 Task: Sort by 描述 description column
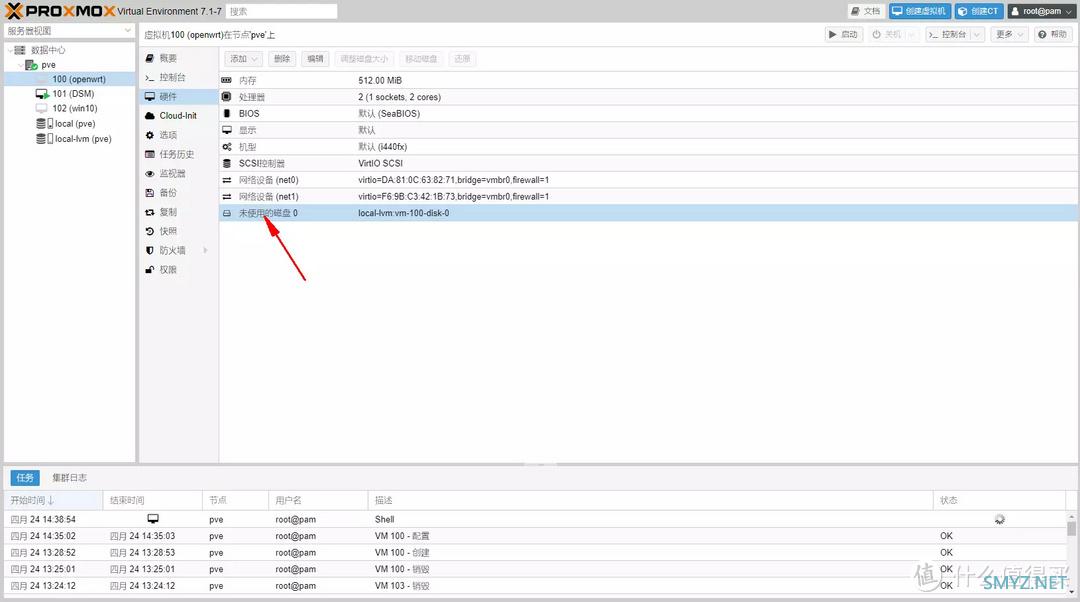pyautogui.click(x=650, y=500)
